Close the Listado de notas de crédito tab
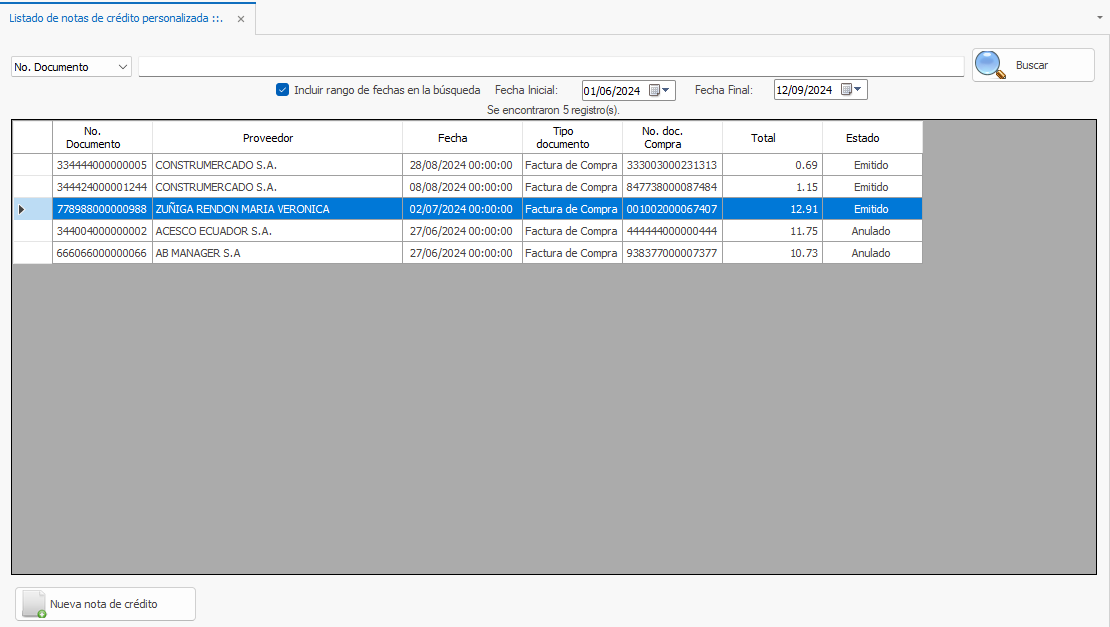 click(241, 19)
